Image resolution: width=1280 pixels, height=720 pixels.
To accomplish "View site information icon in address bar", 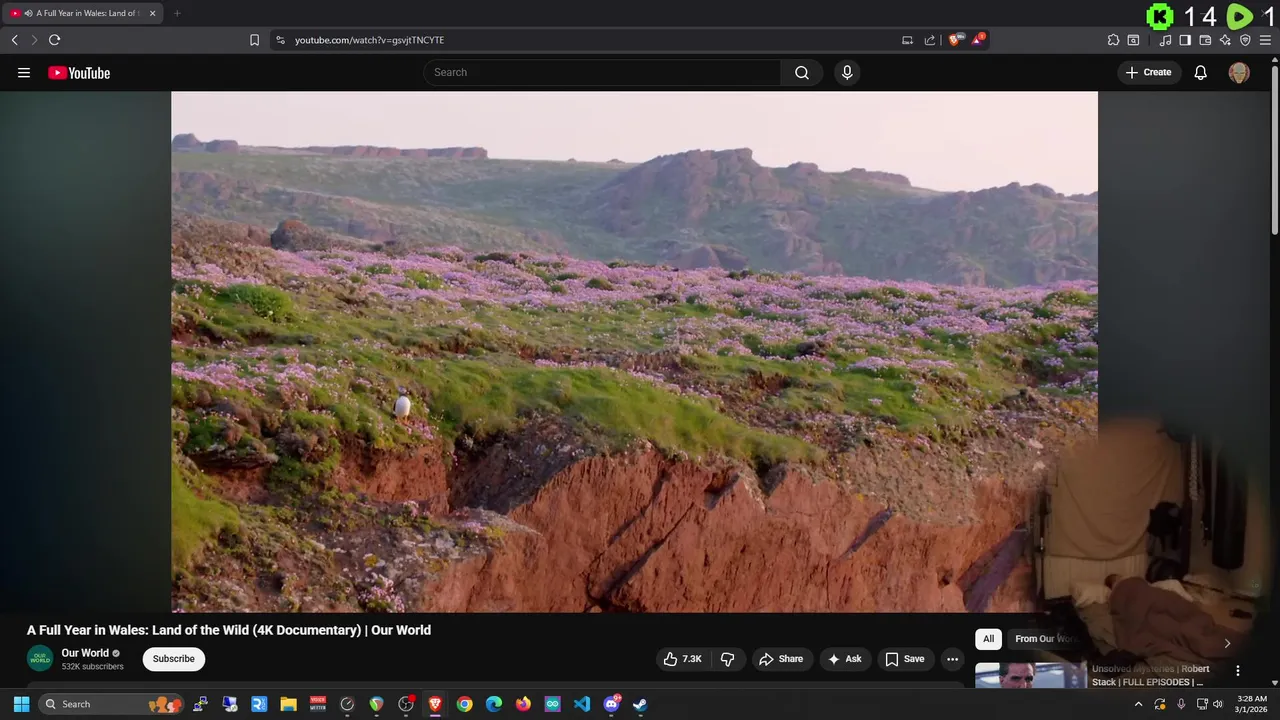I will click(x=280, y=40).
